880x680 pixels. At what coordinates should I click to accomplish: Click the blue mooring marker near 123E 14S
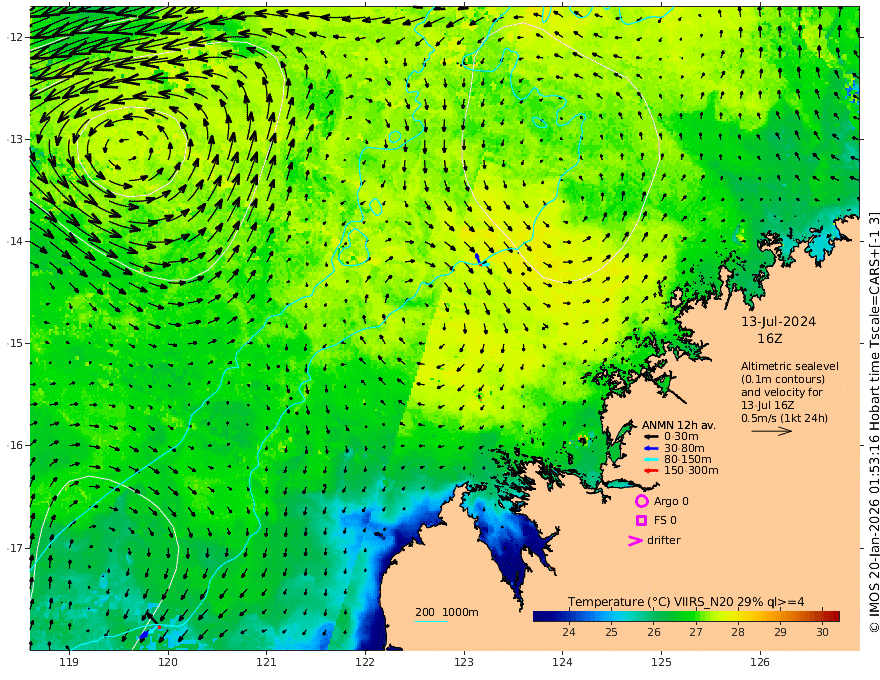478,258
